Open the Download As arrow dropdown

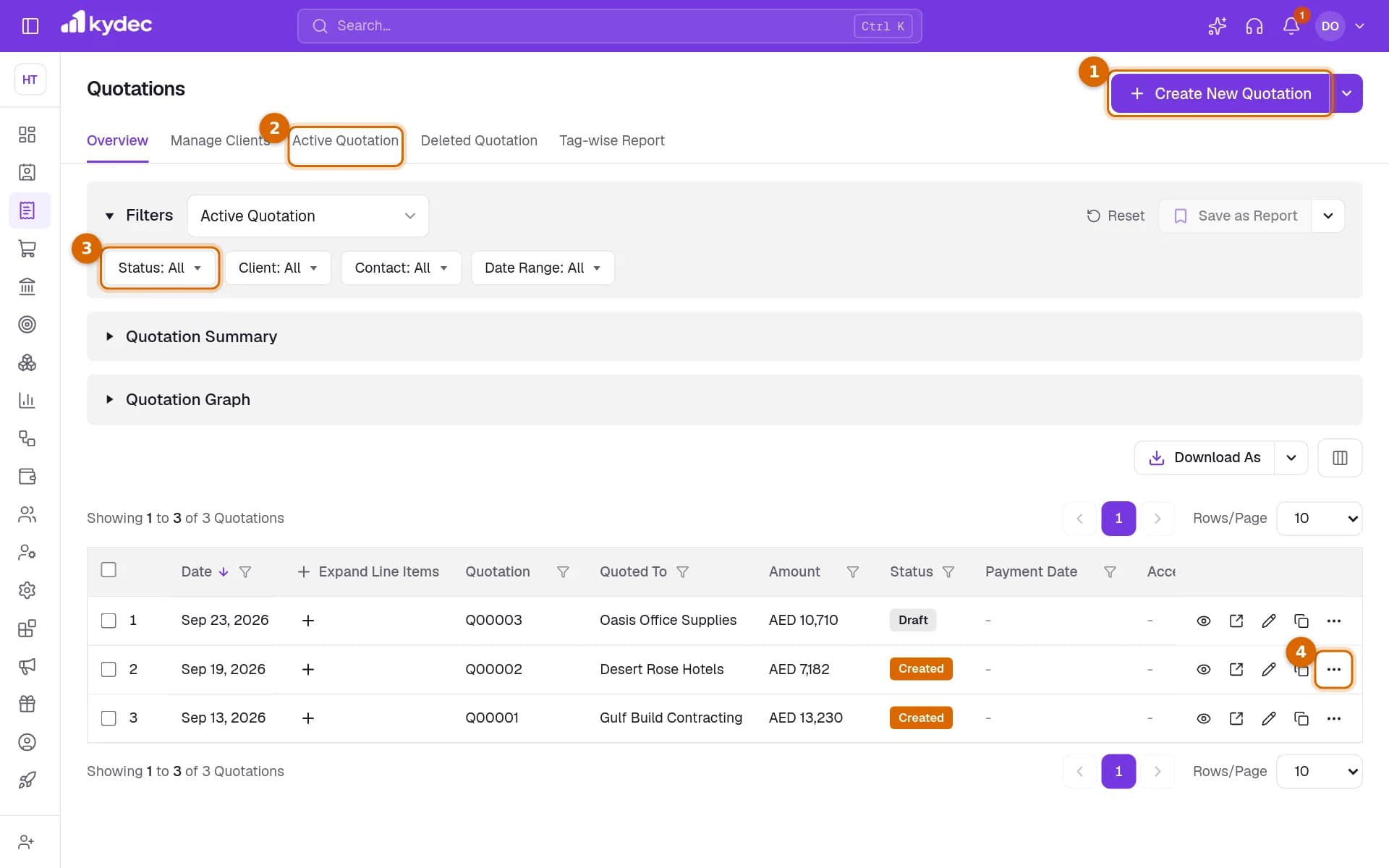coord(1291,458)
